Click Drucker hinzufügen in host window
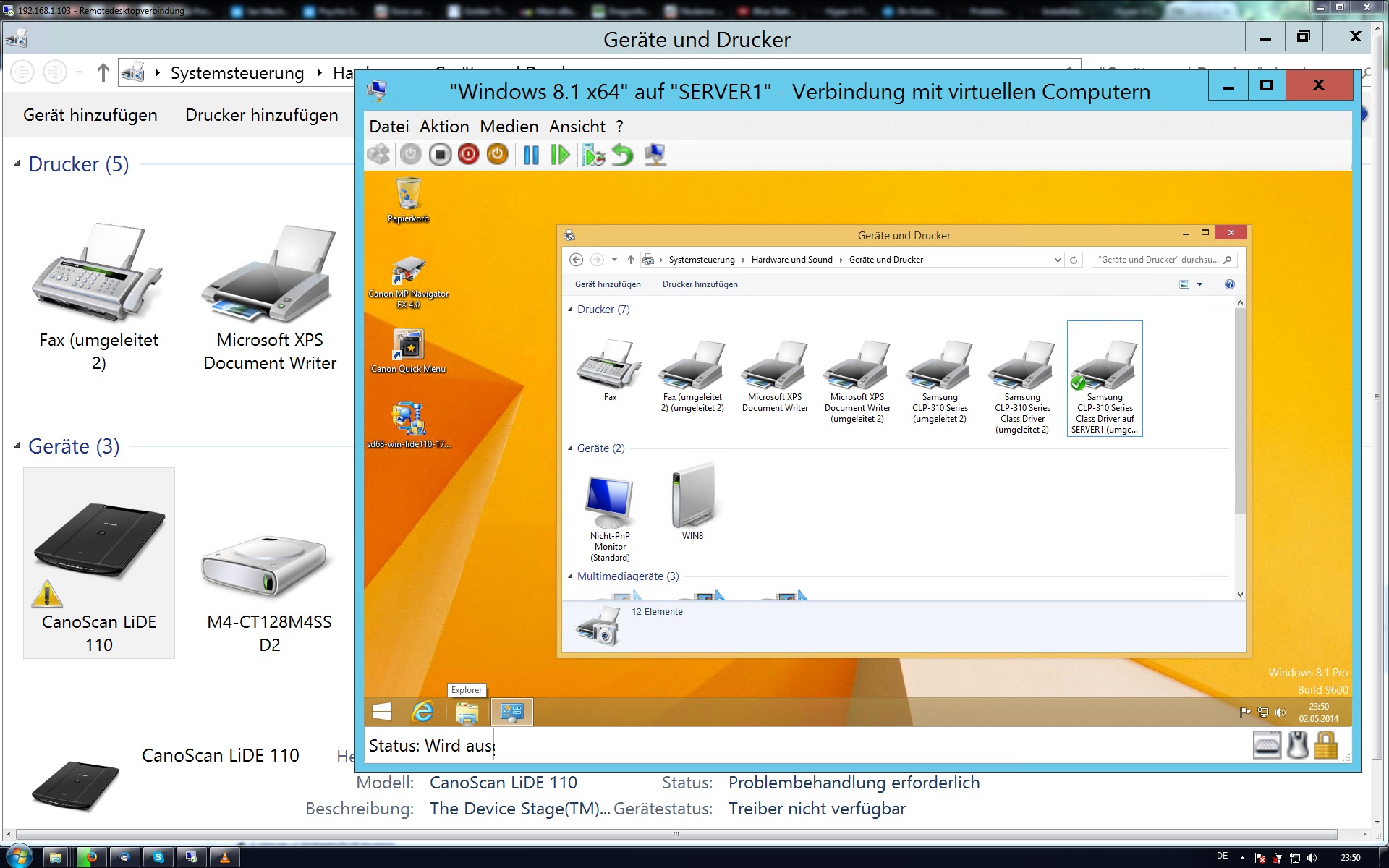1389x868 pixels. [261, 115]
